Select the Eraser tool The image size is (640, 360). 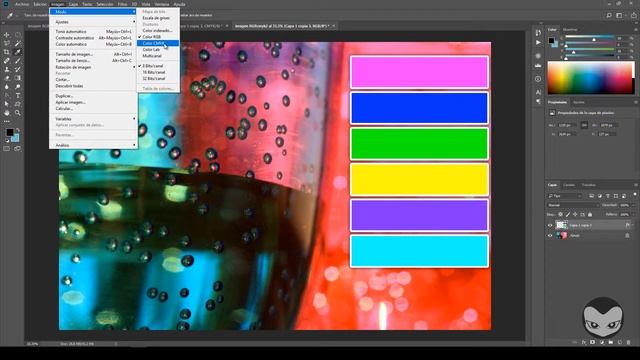pos(7,78)
